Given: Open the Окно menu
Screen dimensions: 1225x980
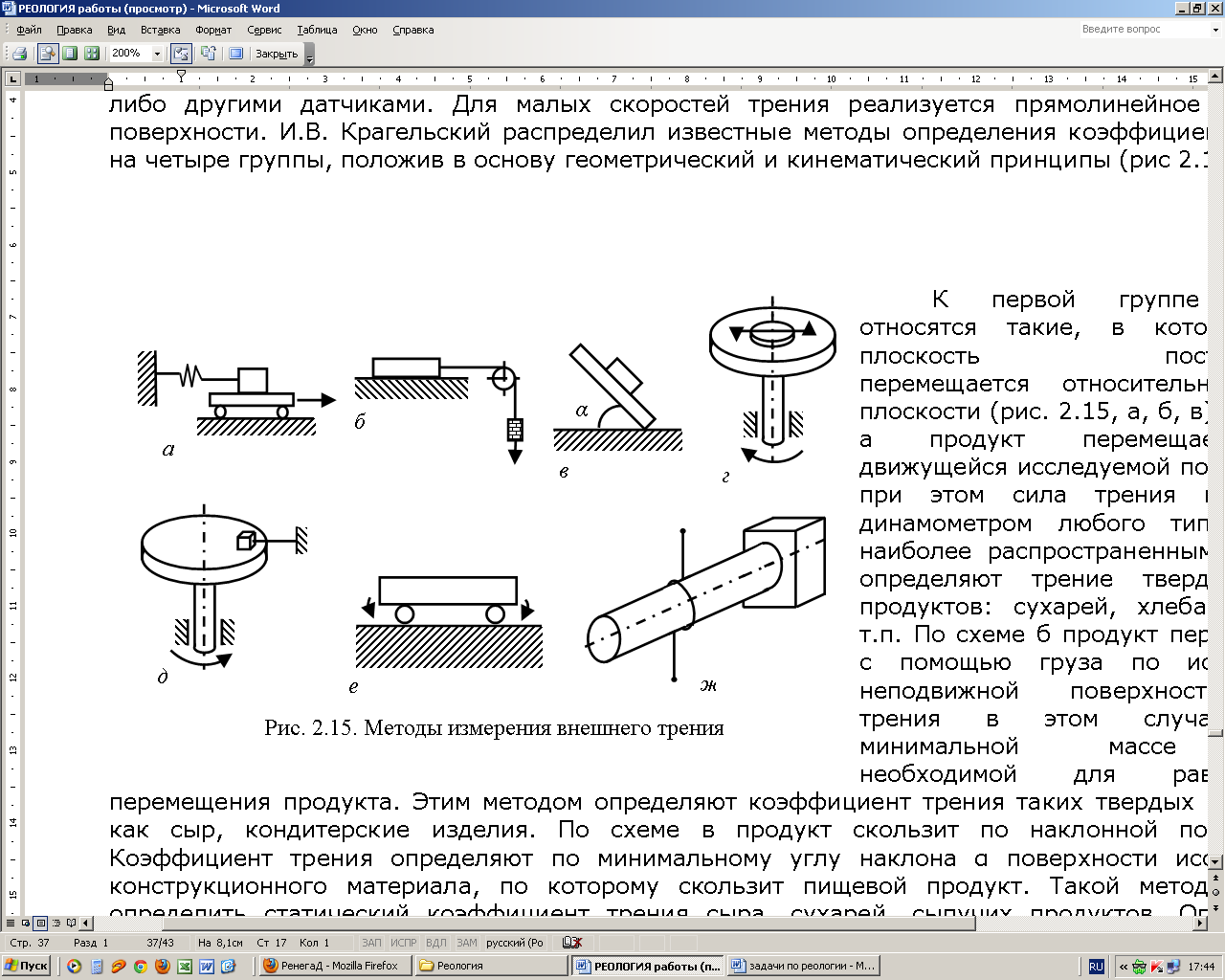Looking at the screenshot, I should coord(365,30).
